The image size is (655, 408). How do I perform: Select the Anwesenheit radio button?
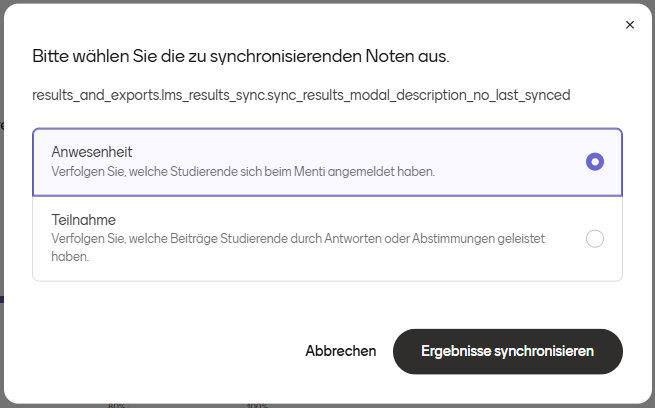click(594, 162)
